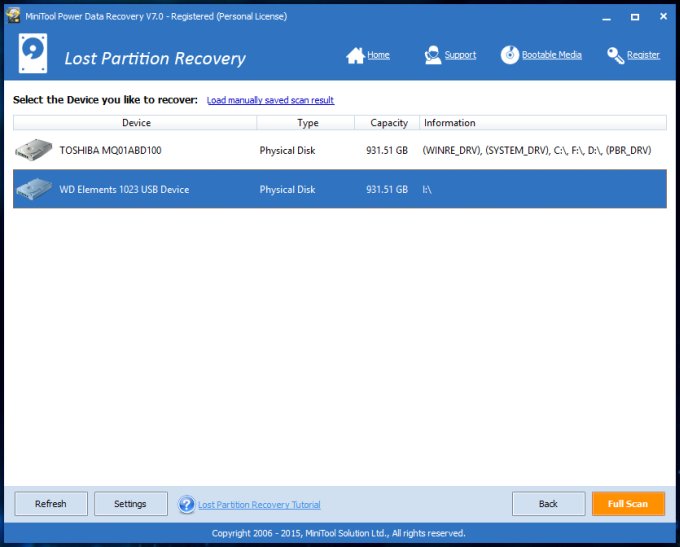680x547 pixels.
Task: Open the Bootable Media link
Action: coord(552,55)
